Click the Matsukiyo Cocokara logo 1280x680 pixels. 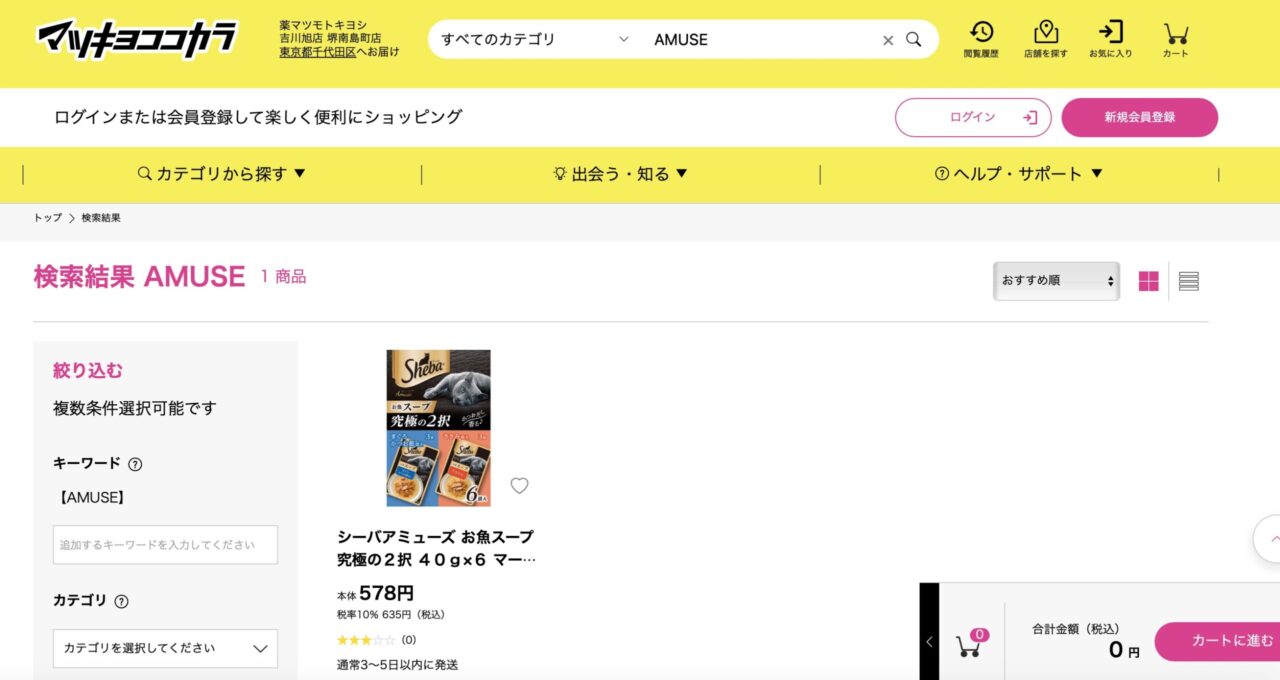[137, 40]
